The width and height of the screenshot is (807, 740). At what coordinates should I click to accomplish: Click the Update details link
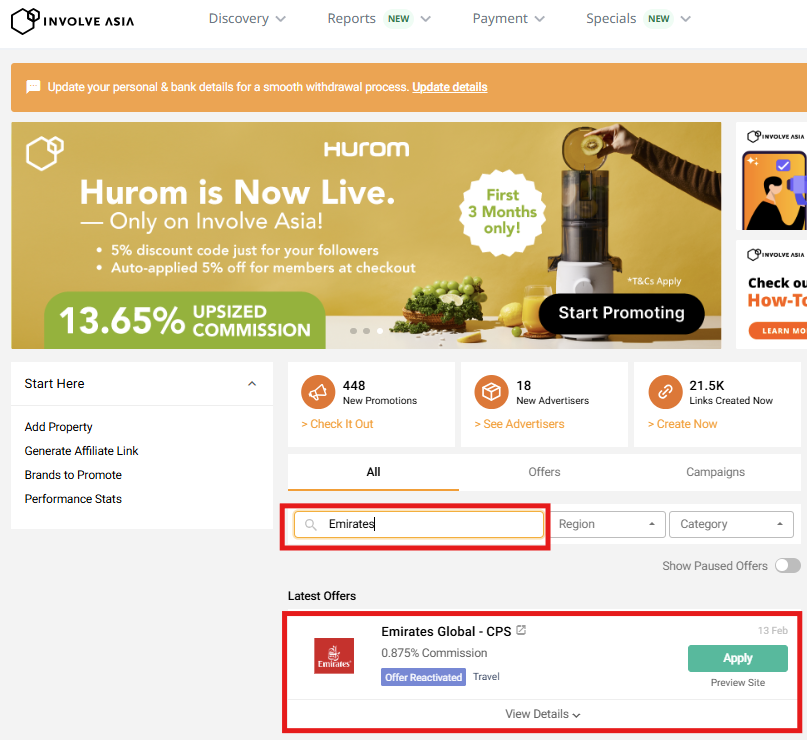click(449, 87)
